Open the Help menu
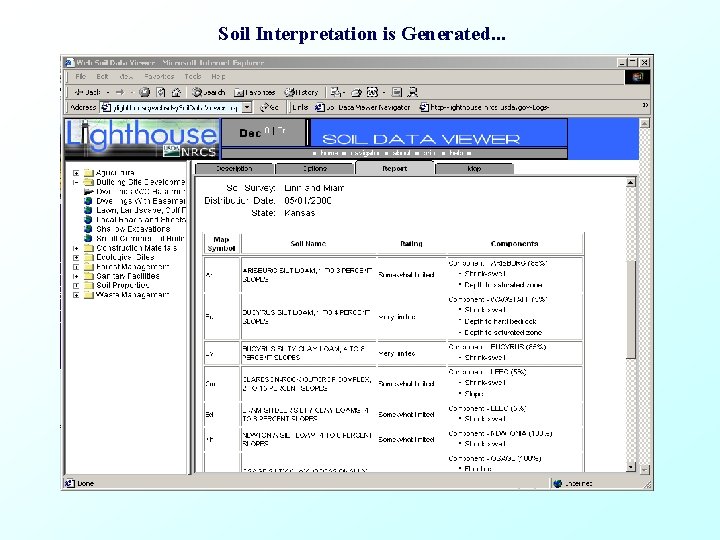The image size is (720, 540). (x=218, y=77)
